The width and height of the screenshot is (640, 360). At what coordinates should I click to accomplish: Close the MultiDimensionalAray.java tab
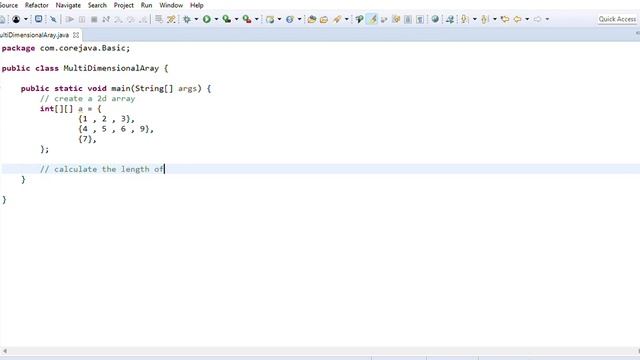point(76,35)
